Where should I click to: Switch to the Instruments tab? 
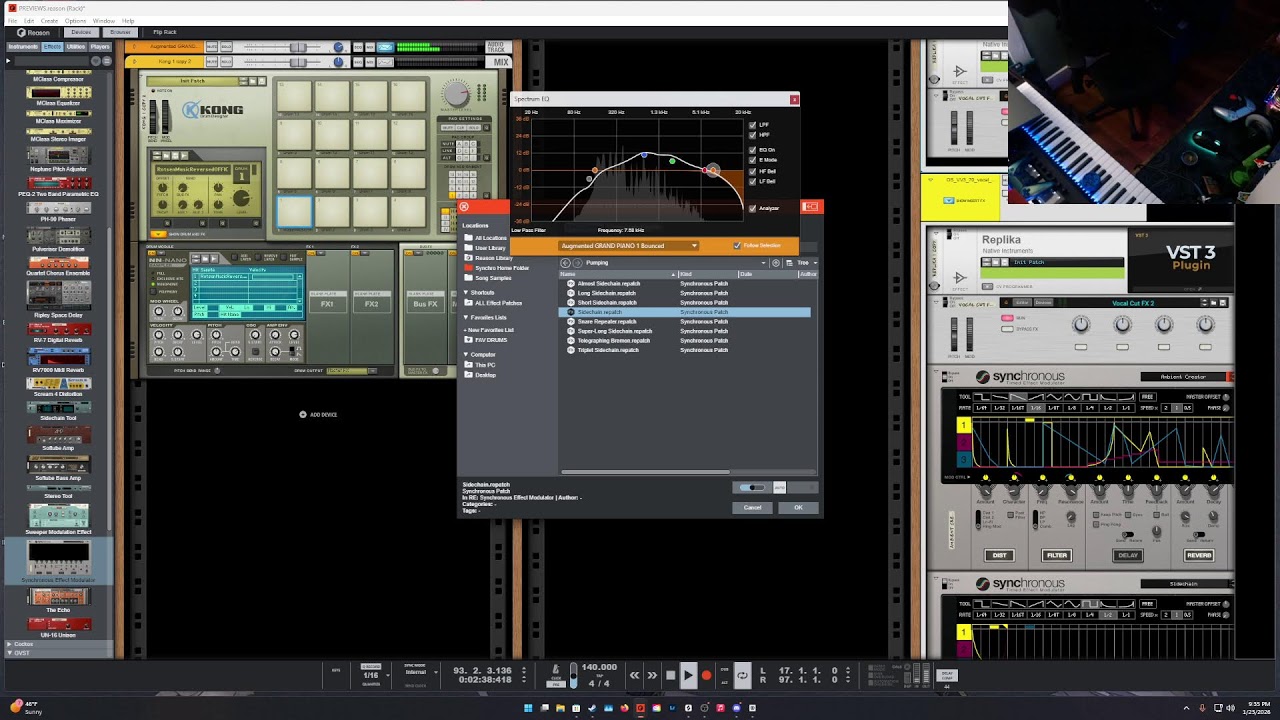click(23, 47)
